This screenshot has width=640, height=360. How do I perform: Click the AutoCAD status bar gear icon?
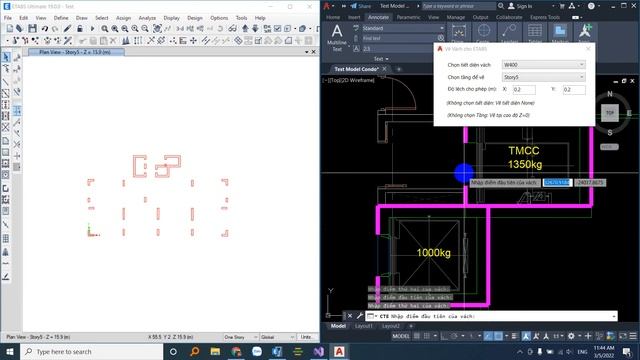click(571, 336)
